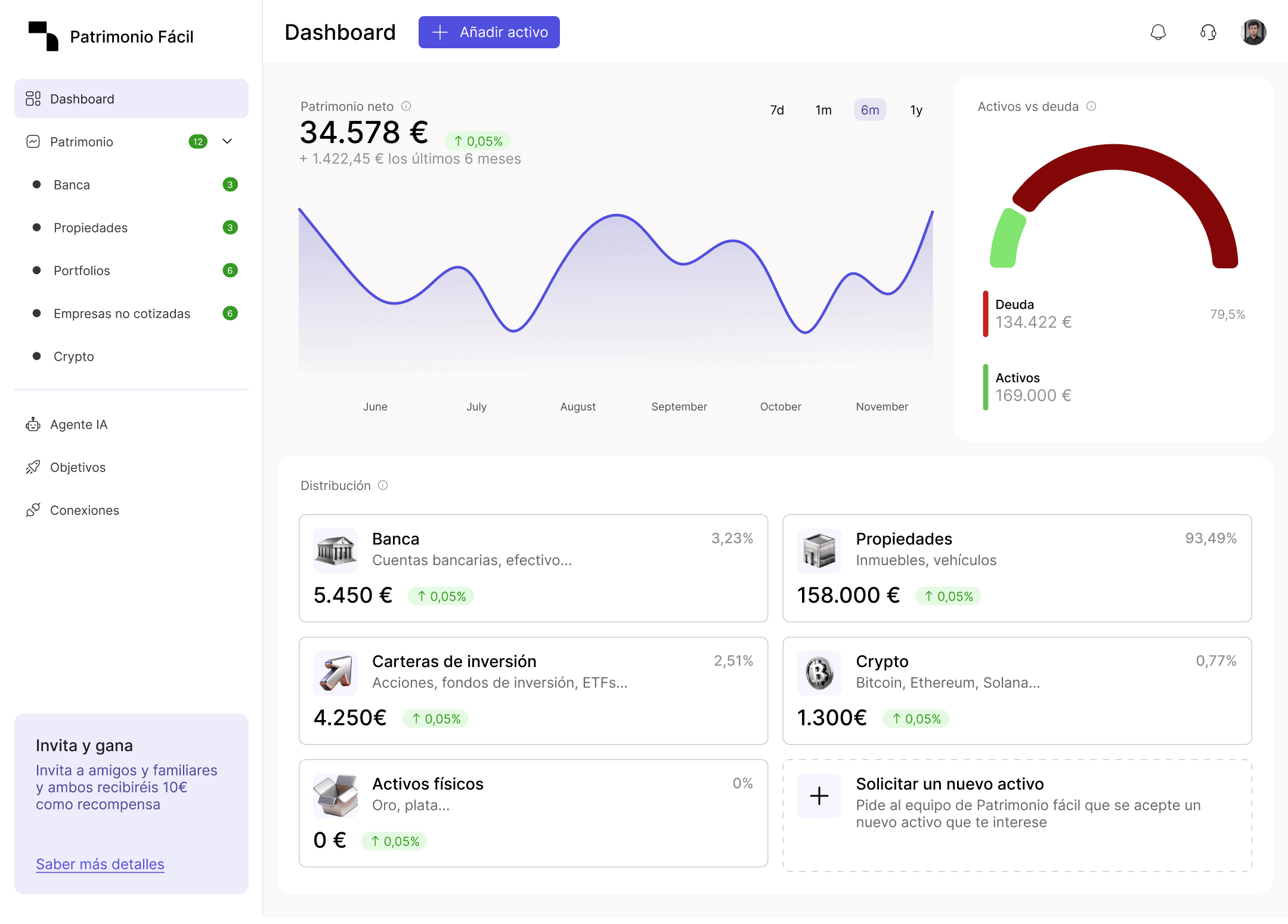Click the 3 badge beside Banca
The image size is (1288, 924).
pos(230,185)
